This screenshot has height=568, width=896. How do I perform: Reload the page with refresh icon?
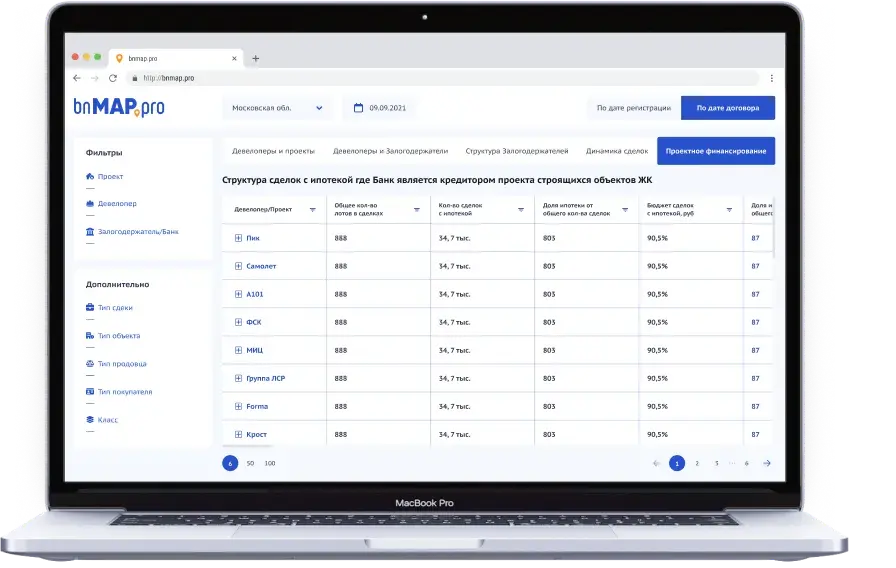tap(113, 78)
